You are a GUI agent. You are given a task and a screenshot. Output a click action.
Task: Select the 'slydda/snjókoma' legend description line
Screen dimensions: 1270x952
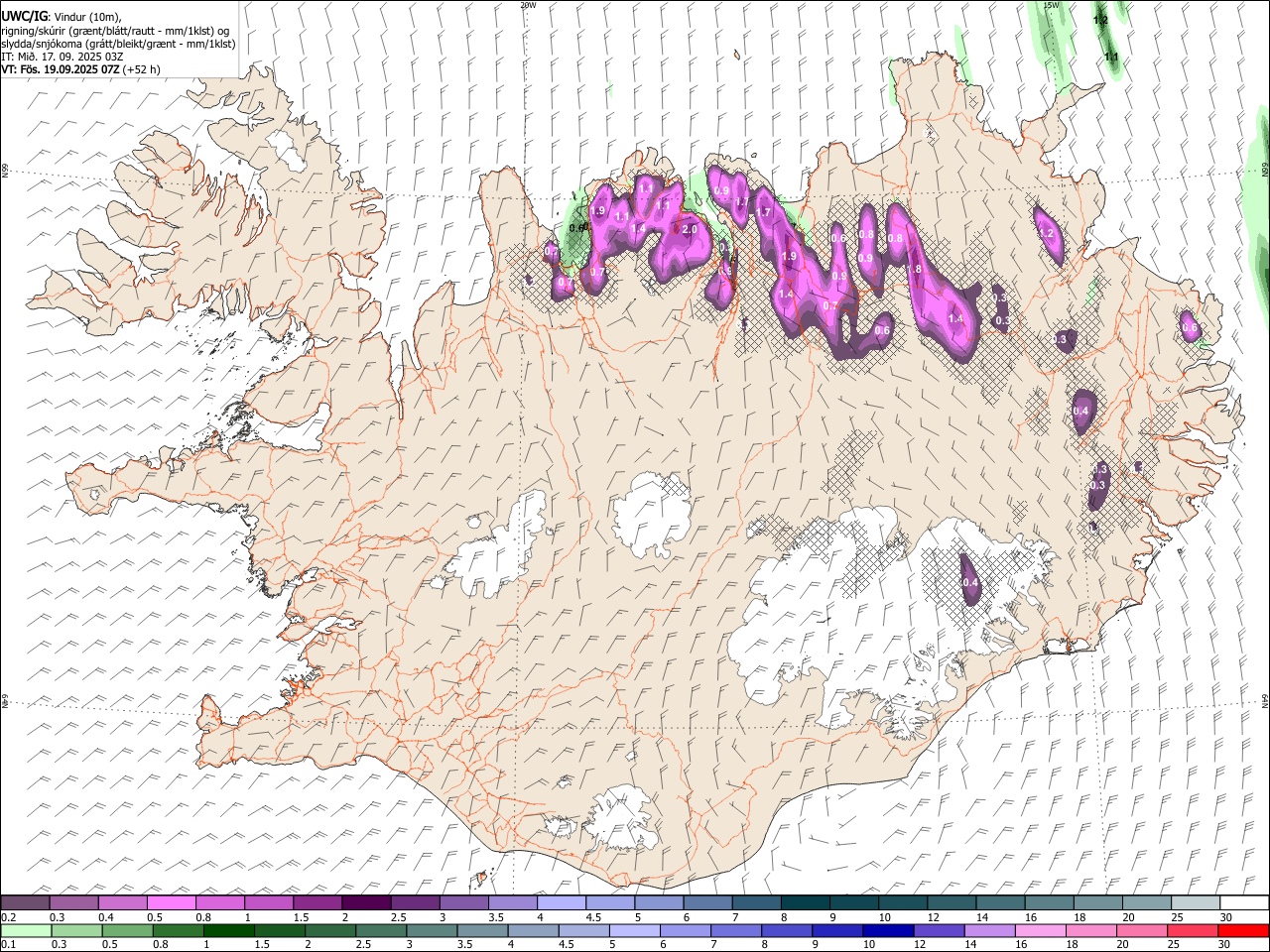click(x=118, y=44)
